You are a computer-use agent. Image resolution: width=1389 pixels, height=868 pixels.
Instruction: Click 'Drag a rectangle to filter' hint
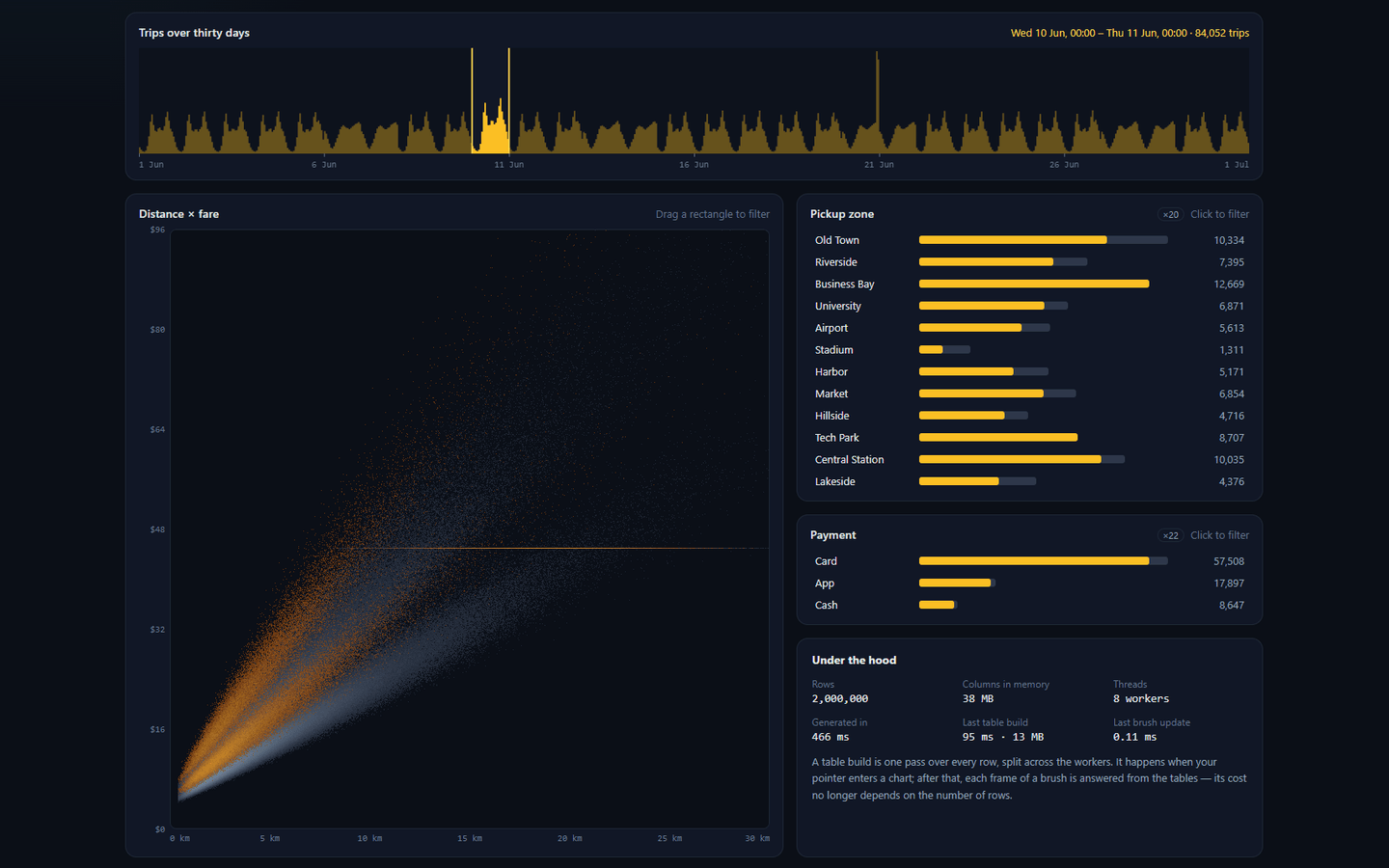tap(713, 214)
